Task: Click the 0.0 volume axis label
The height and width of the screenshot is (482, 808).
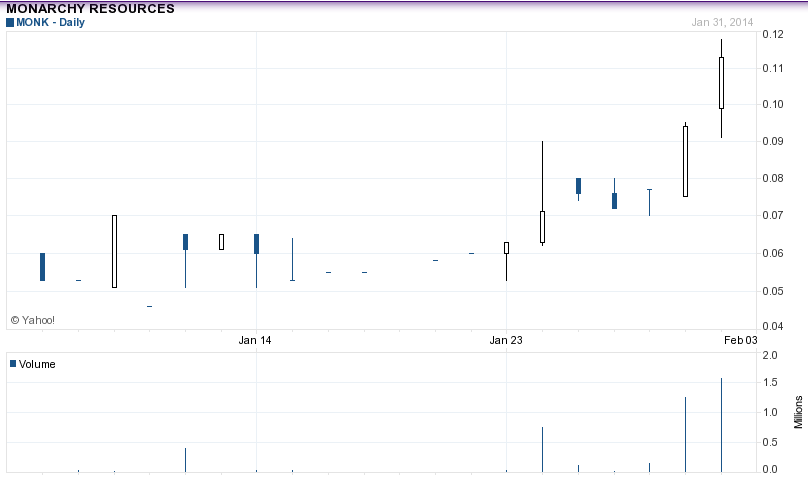Action: [x=770, y=469]
